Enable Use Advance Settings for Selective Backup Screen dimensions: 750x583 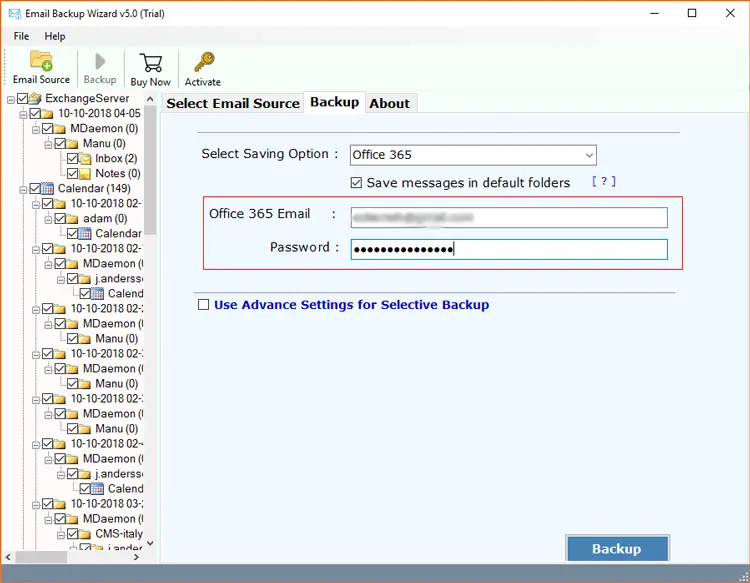point(204,305)
